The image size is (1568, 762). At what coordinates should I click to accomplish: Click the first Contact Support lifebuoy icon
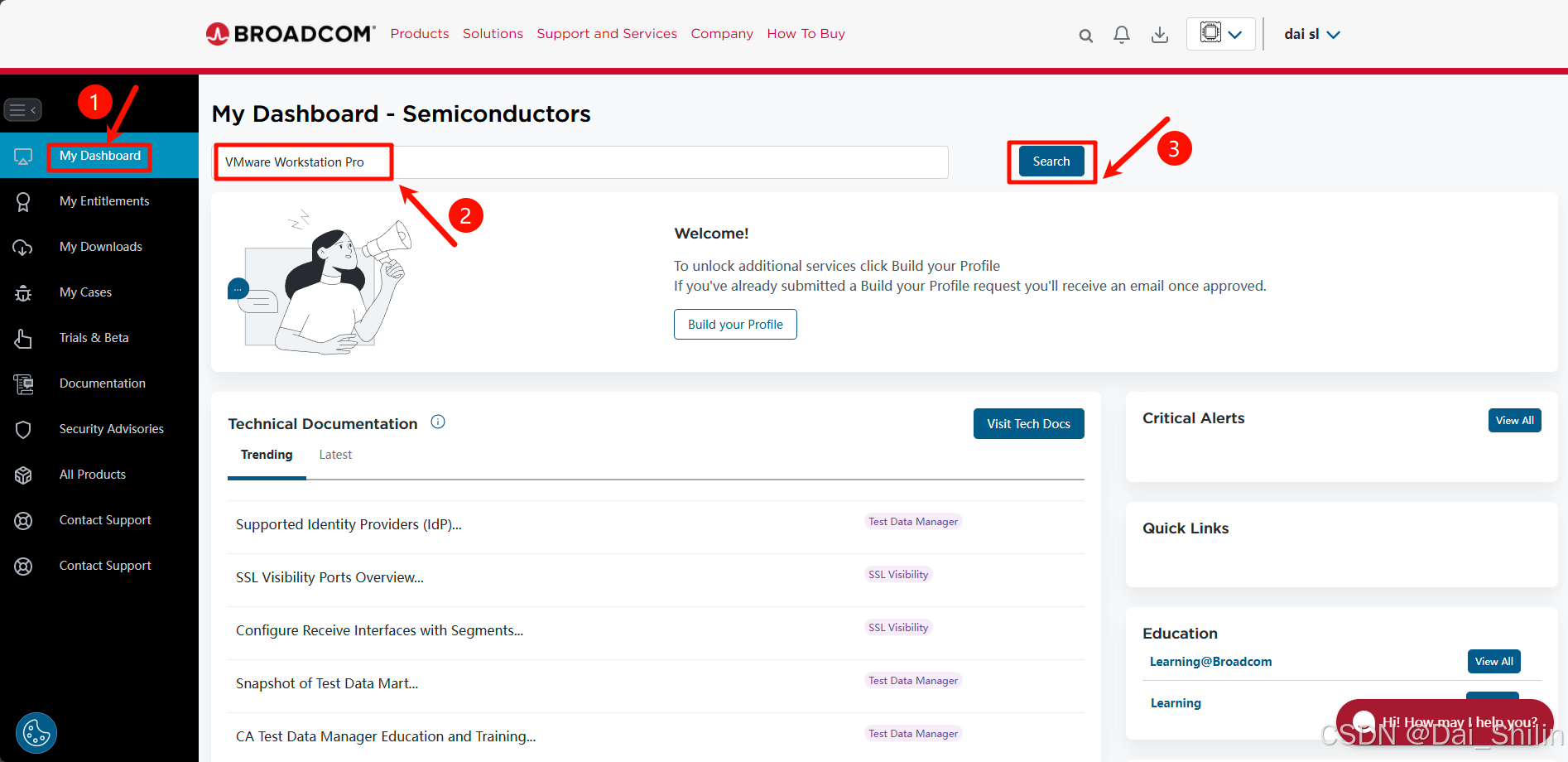[x=23, y=521]
